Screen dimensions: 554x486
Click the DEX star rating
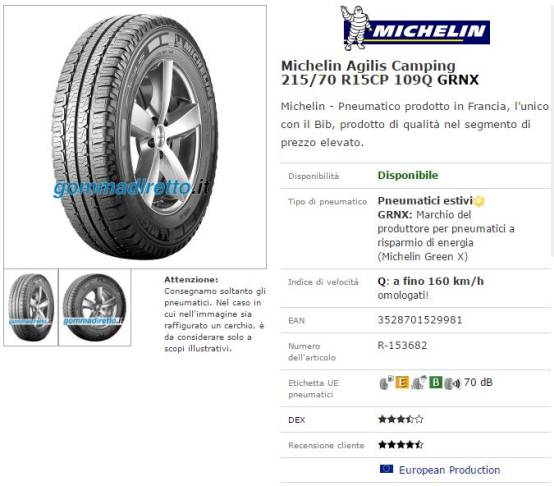click(401, 419)
